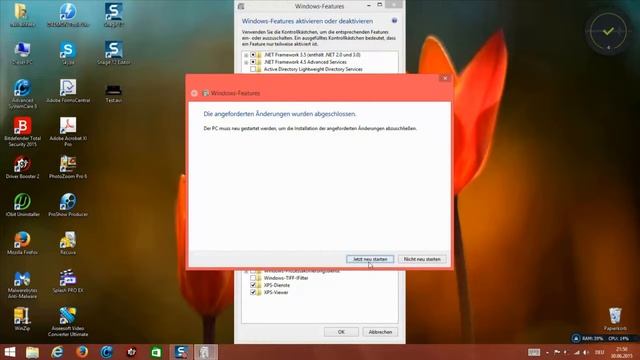Open Bitdefender Total Security 2015 shortcut
Image resolution: width=640 pixels, height=360 pixels.
[x=22, y=132]
